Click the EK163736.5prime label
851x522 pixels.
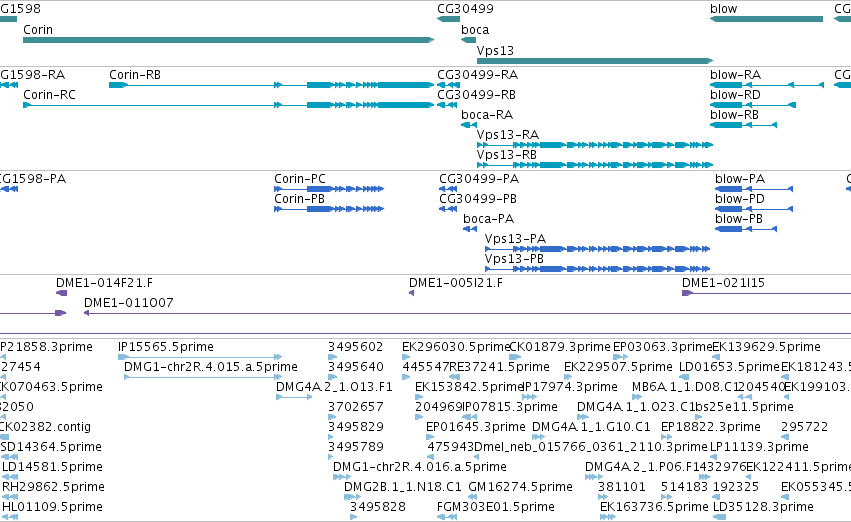tap(654, 507)
